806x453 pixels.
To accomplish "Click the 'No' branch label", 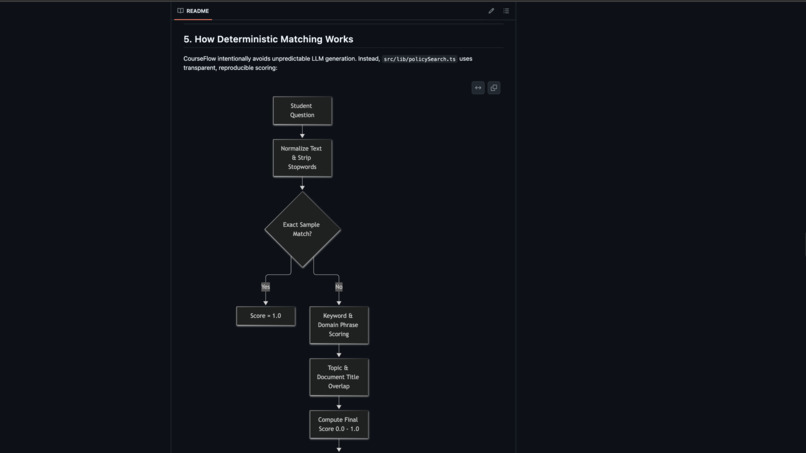I will coord(339,286).
